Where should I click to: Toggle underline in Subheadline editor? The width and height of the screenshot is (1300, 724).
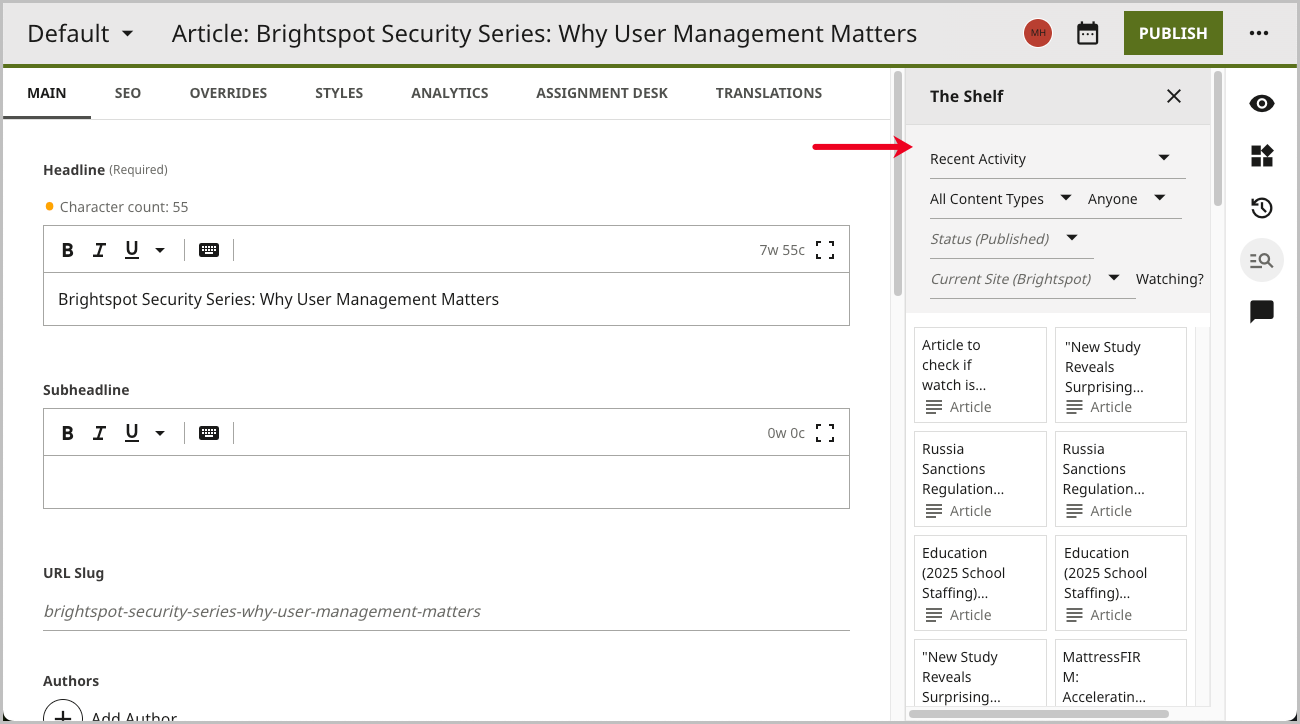(131, 433)
